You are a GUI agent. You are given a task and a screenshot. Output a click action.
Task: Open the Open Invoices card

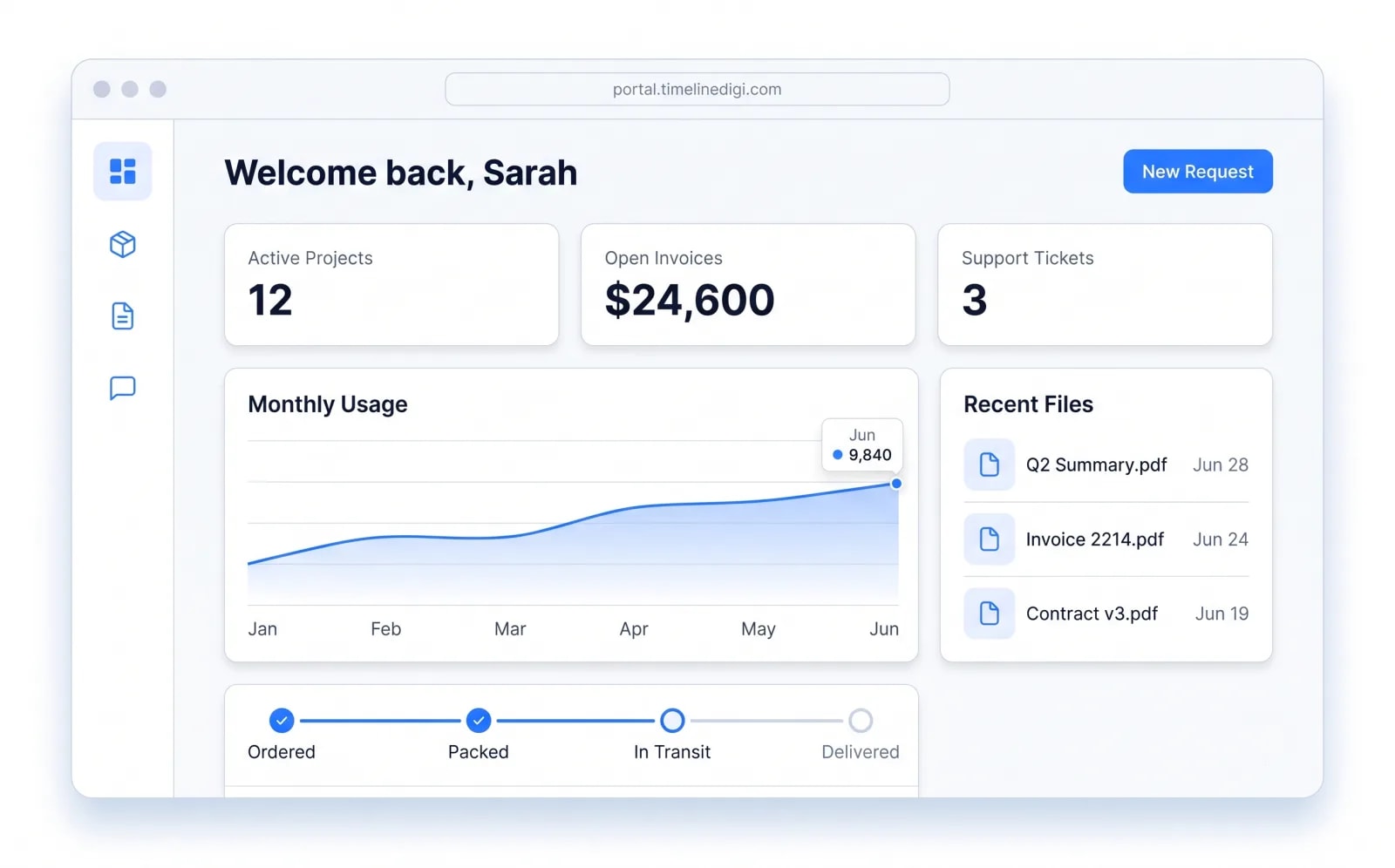(748, 285)
